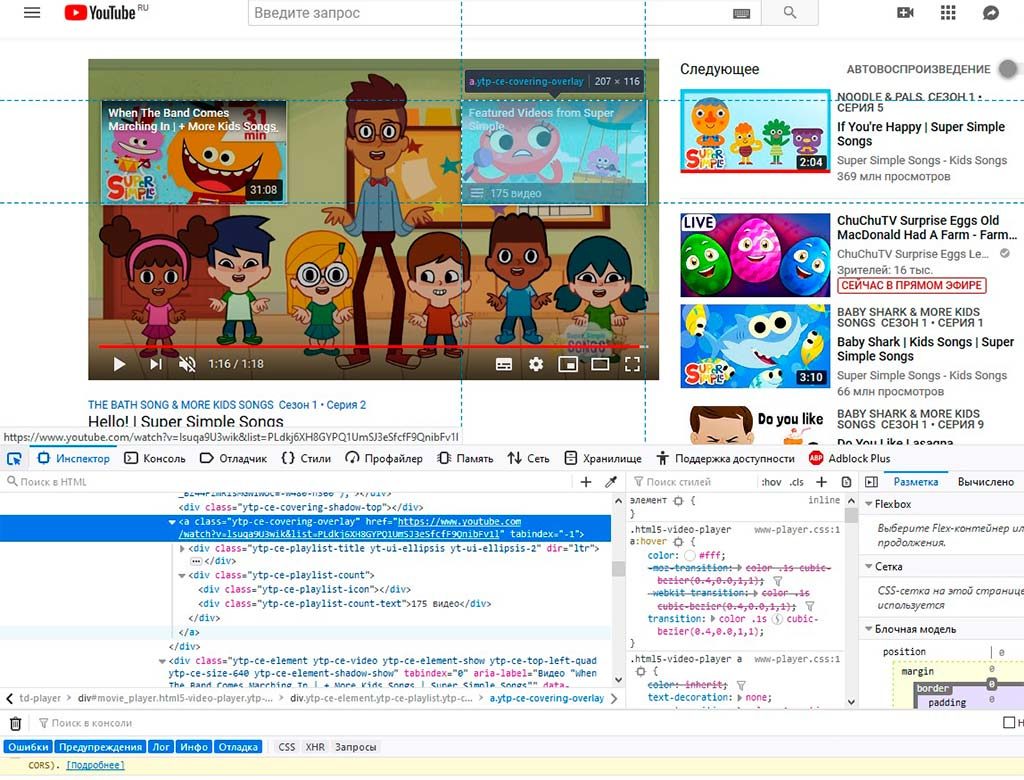Image resolution: width=1024 pixels, height=780 pixels.
Task: Activate the element picker tool
Action: (14, 459)
